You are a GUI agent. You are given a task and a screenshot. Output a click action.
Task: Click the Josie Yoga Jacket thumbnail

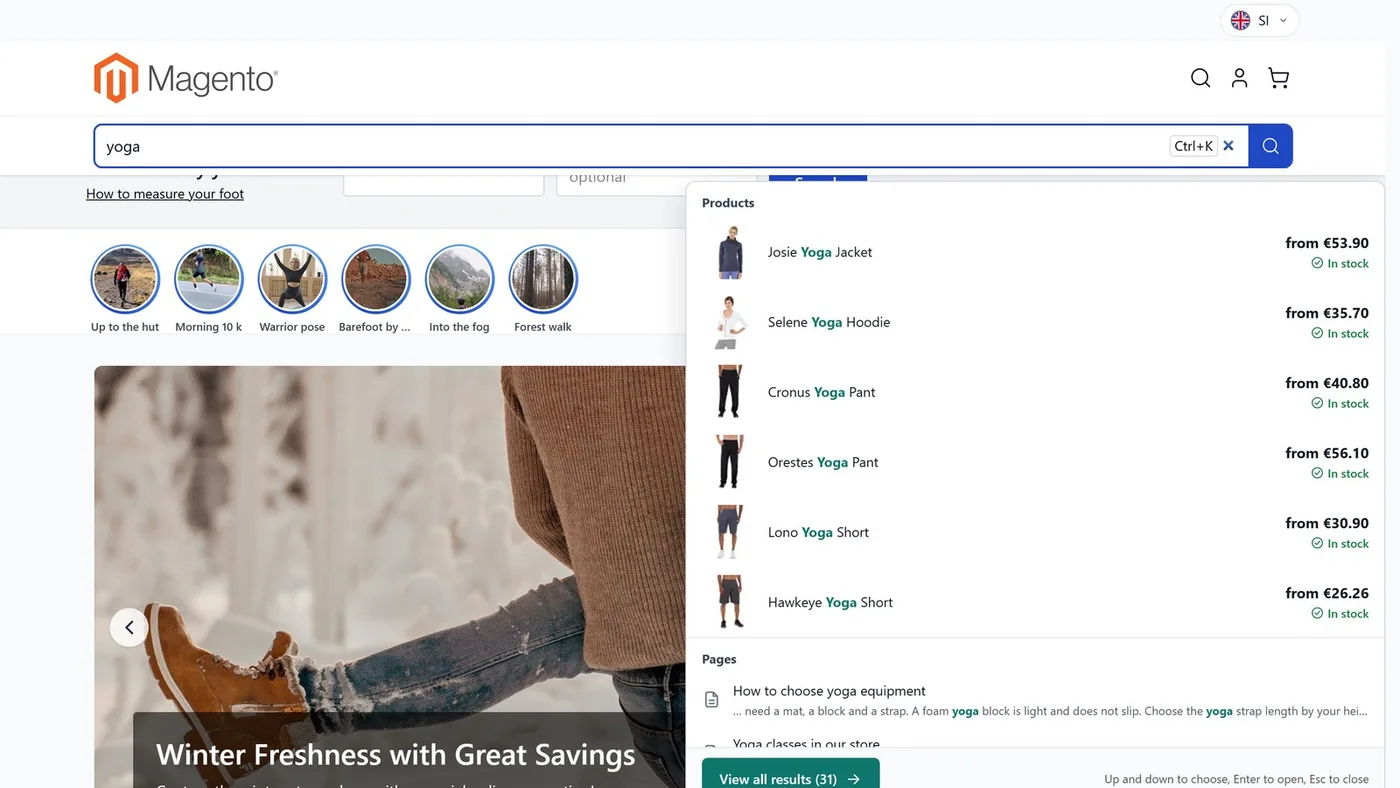pos(730,252)
